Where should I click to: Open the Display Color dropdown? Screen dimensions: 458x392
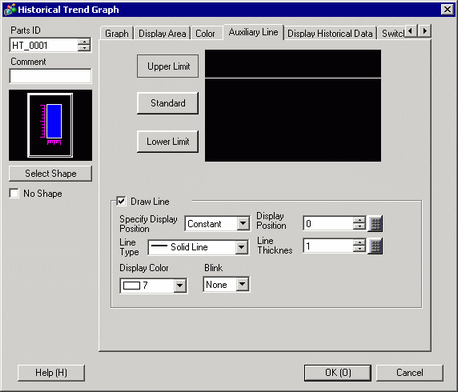pos(180,286)
